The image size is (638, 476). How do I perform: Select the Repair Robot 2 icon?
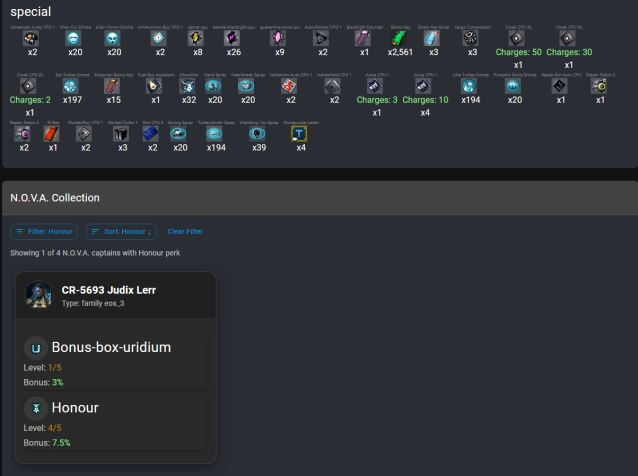pos(598,87)
